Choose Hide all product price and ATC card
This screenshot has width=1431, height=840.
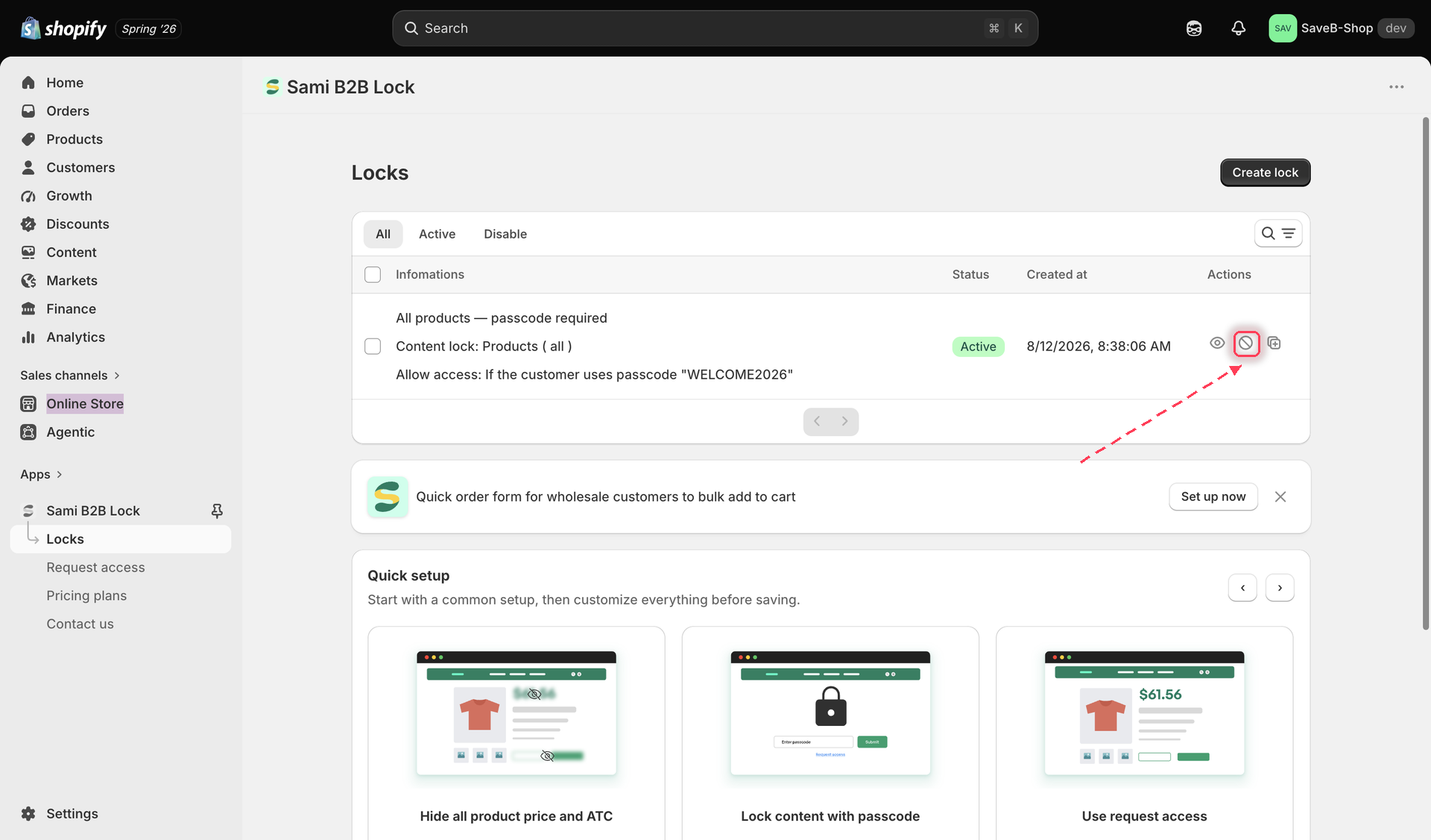coord(517,734)
